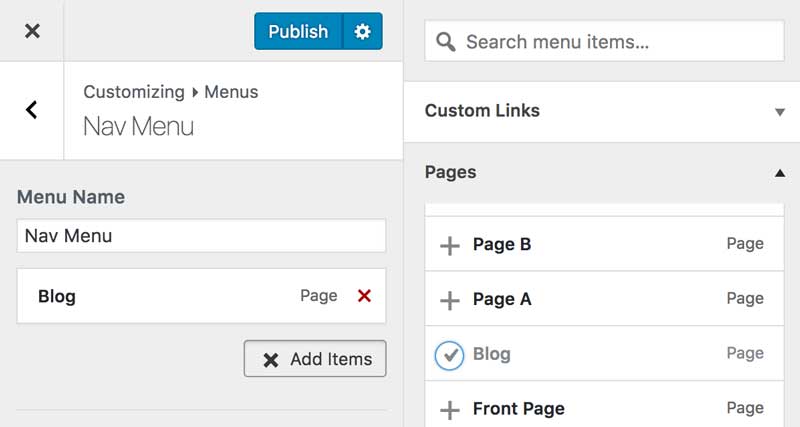Expand the Custom Links section arrow
800x427 pixels.
[779, 112]
